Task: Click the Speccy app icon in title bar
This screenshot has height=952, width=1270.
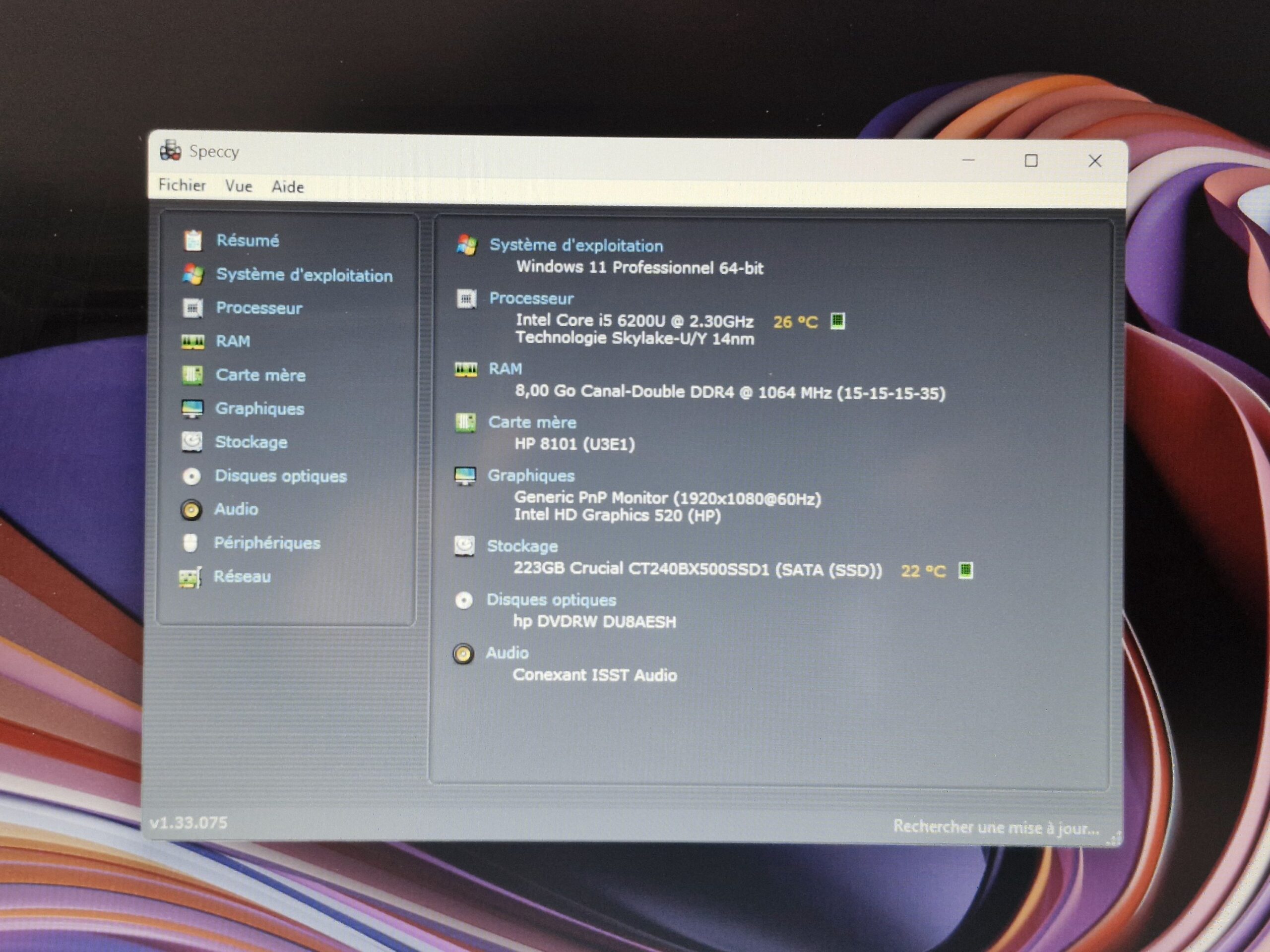Action: click(x=171, y=150)
